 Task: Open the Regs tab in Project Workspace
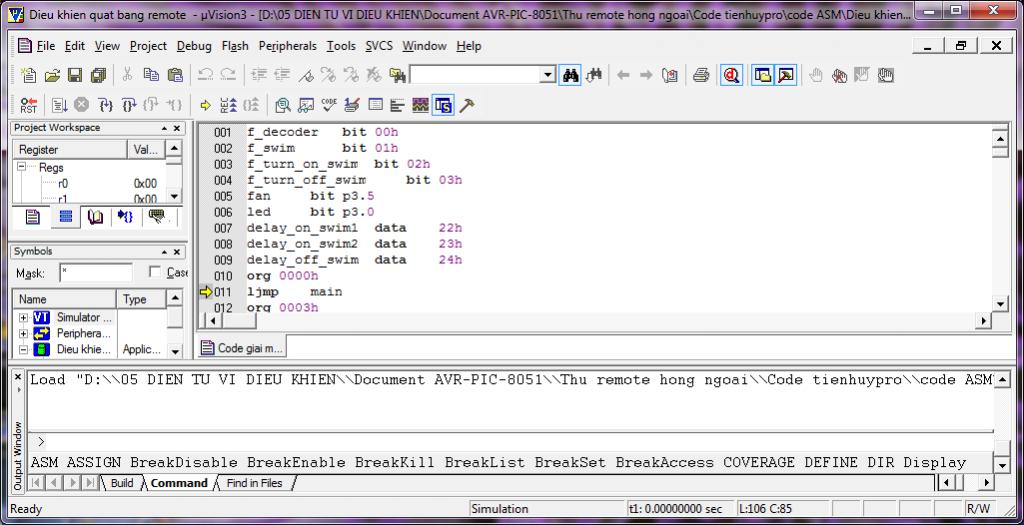(65, 217)
